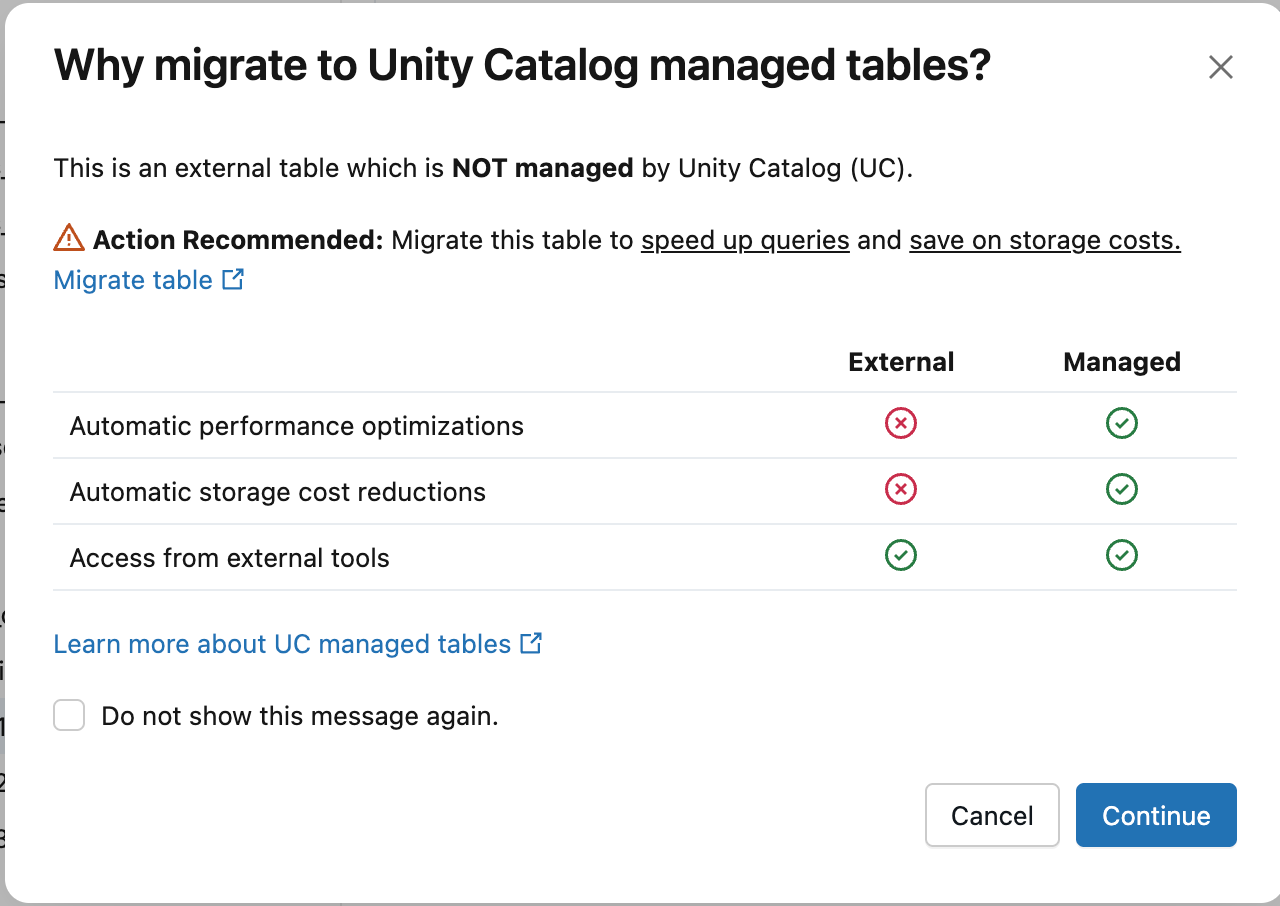Click green check for Managed storage cost reductions

click(1121, 489)
